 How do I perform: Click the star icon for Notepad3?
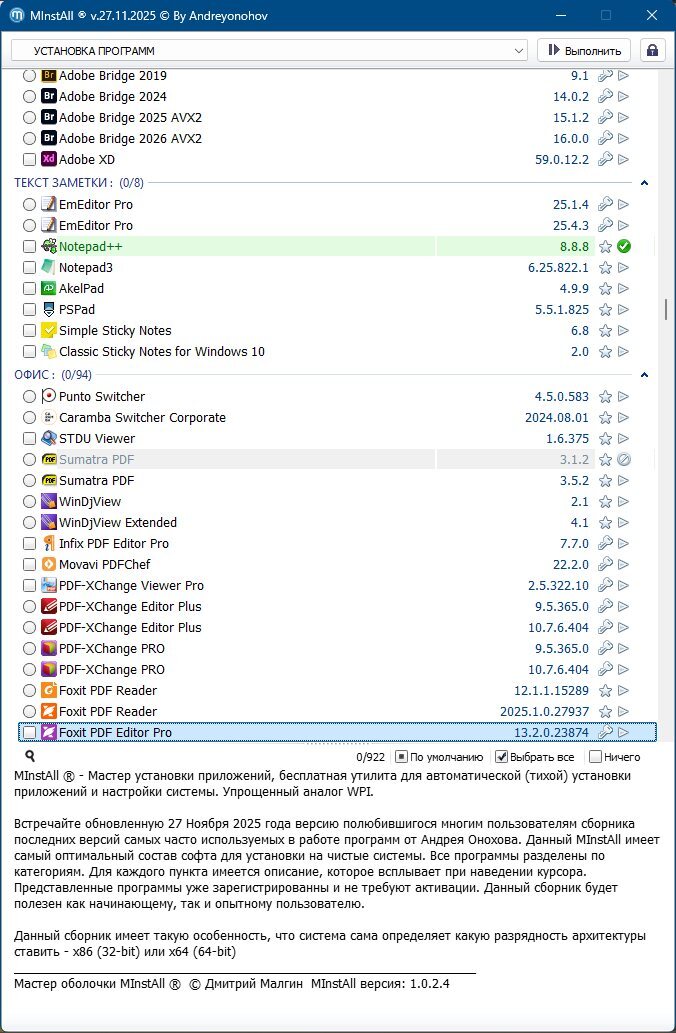605,267
